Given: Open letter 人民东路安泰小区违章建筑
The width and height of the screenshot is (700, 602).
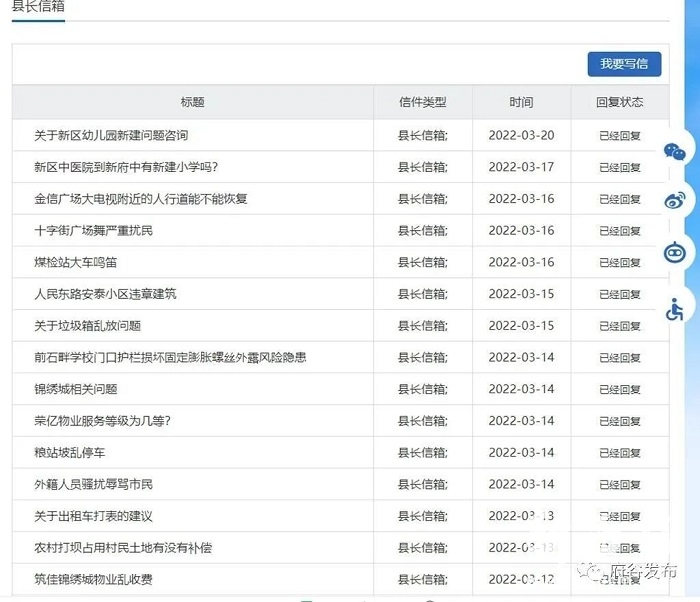Looking at the screenshot, I should [105, 294].
